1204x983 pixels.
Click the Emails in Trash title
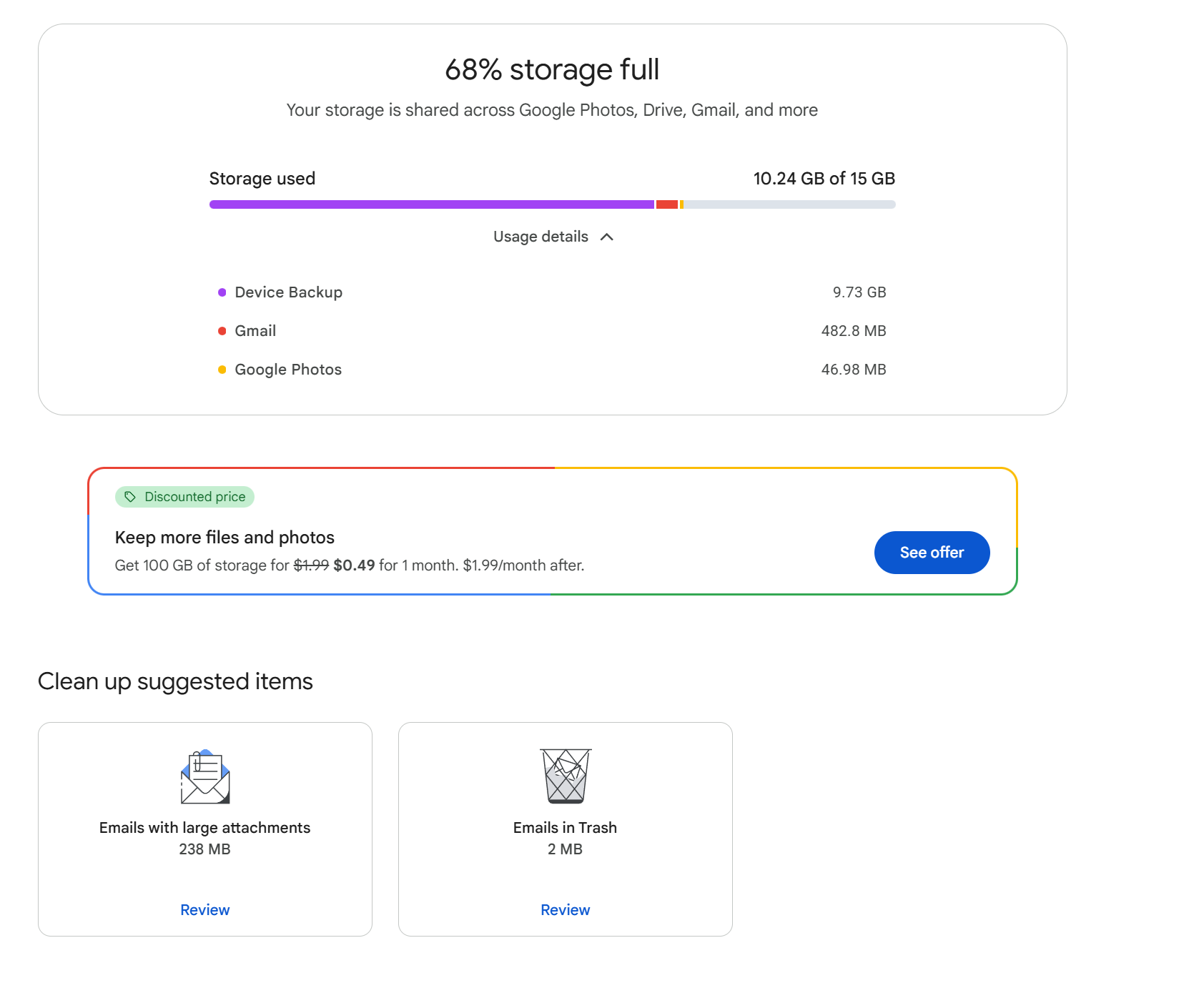point(565,828)
